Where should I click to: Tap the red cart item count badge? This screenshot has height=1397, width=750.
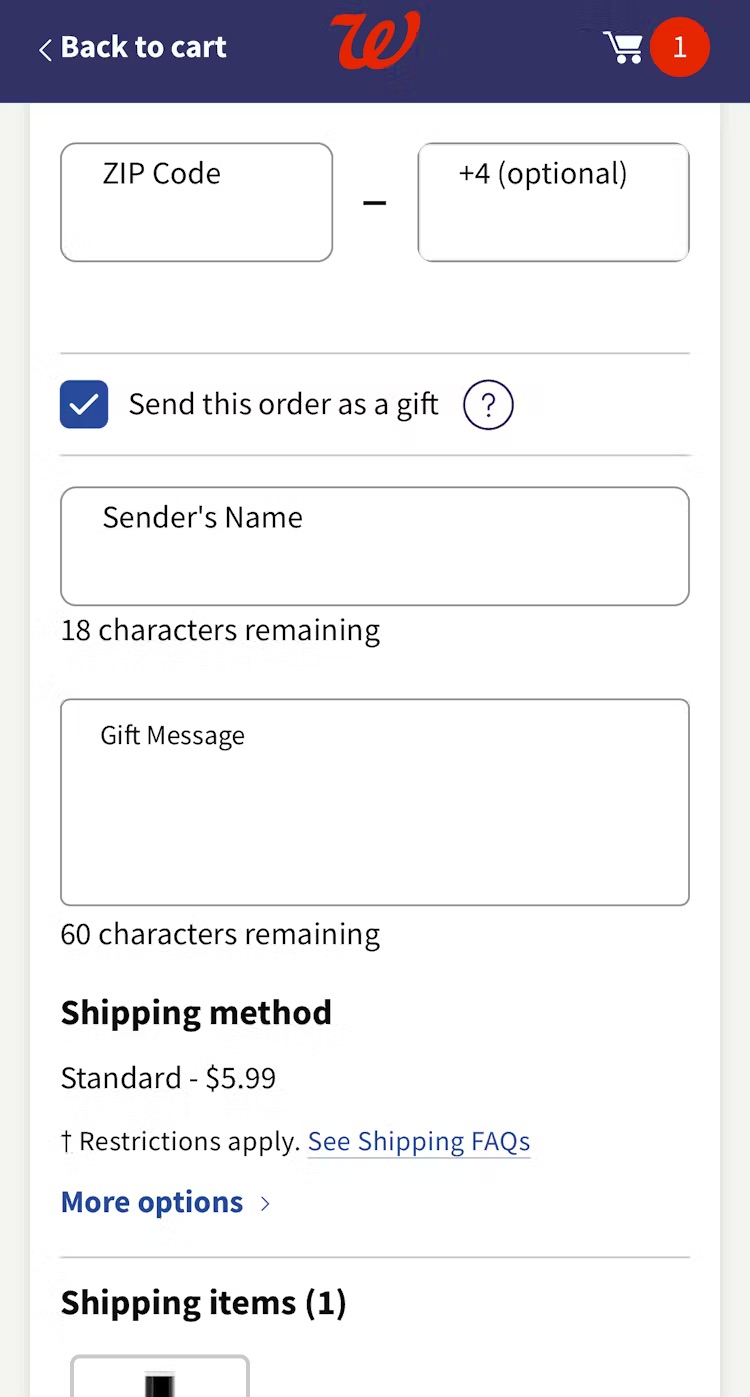point(680,47)
